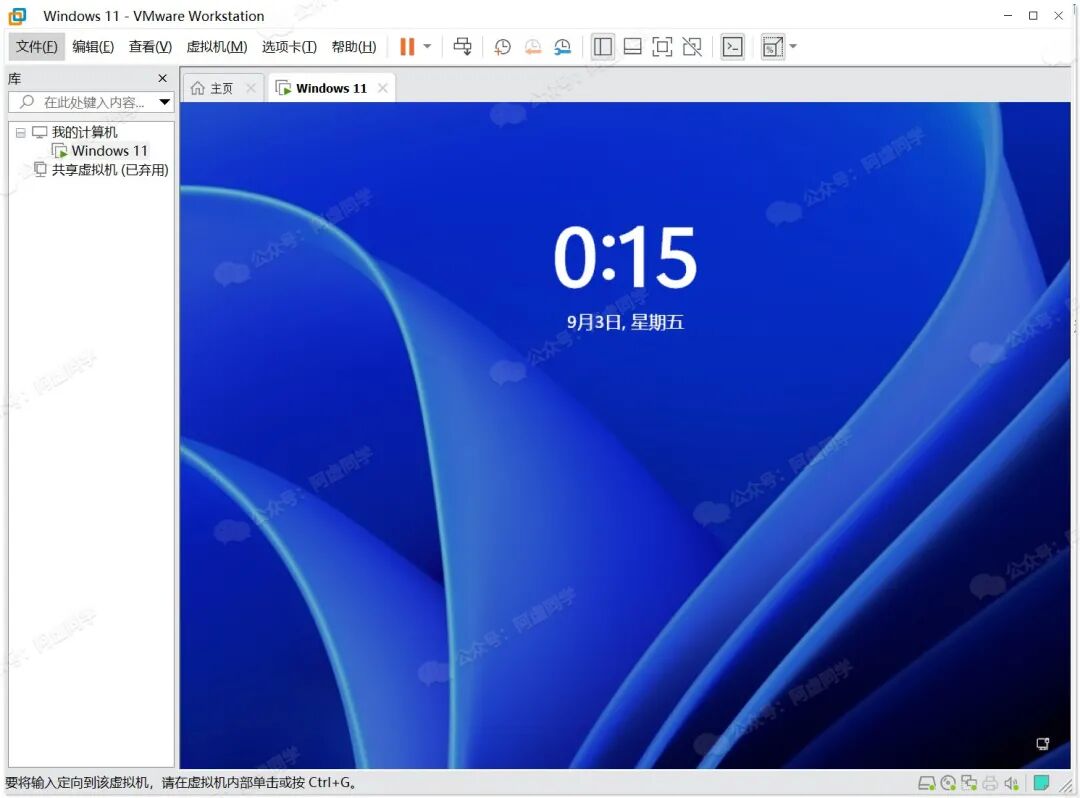The width and height of the screenshot is (1080, 798).
Task: Click the network adapter status icon
Action: pyautogui.click(x=969, y=783)
